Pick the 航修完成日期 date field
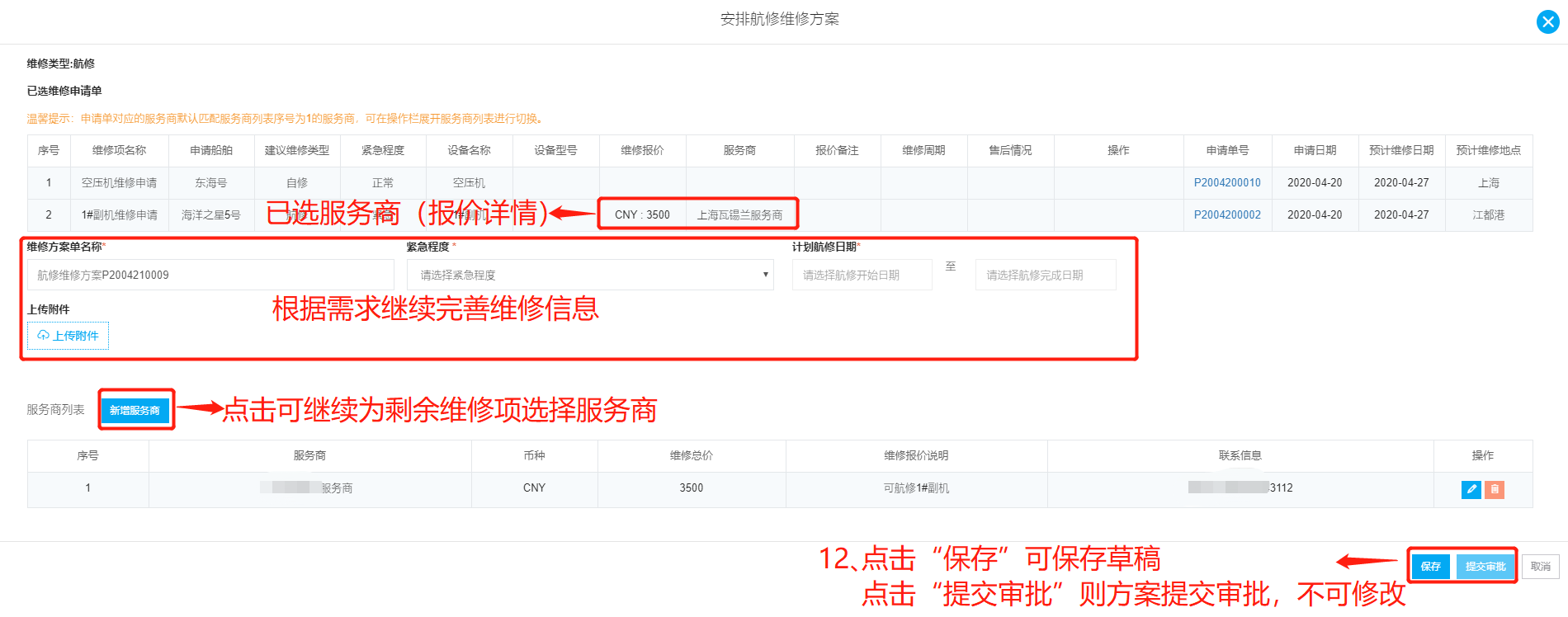Image resolution: width=1568 pixels, height=617 pixels. (x=1046, y=275)
